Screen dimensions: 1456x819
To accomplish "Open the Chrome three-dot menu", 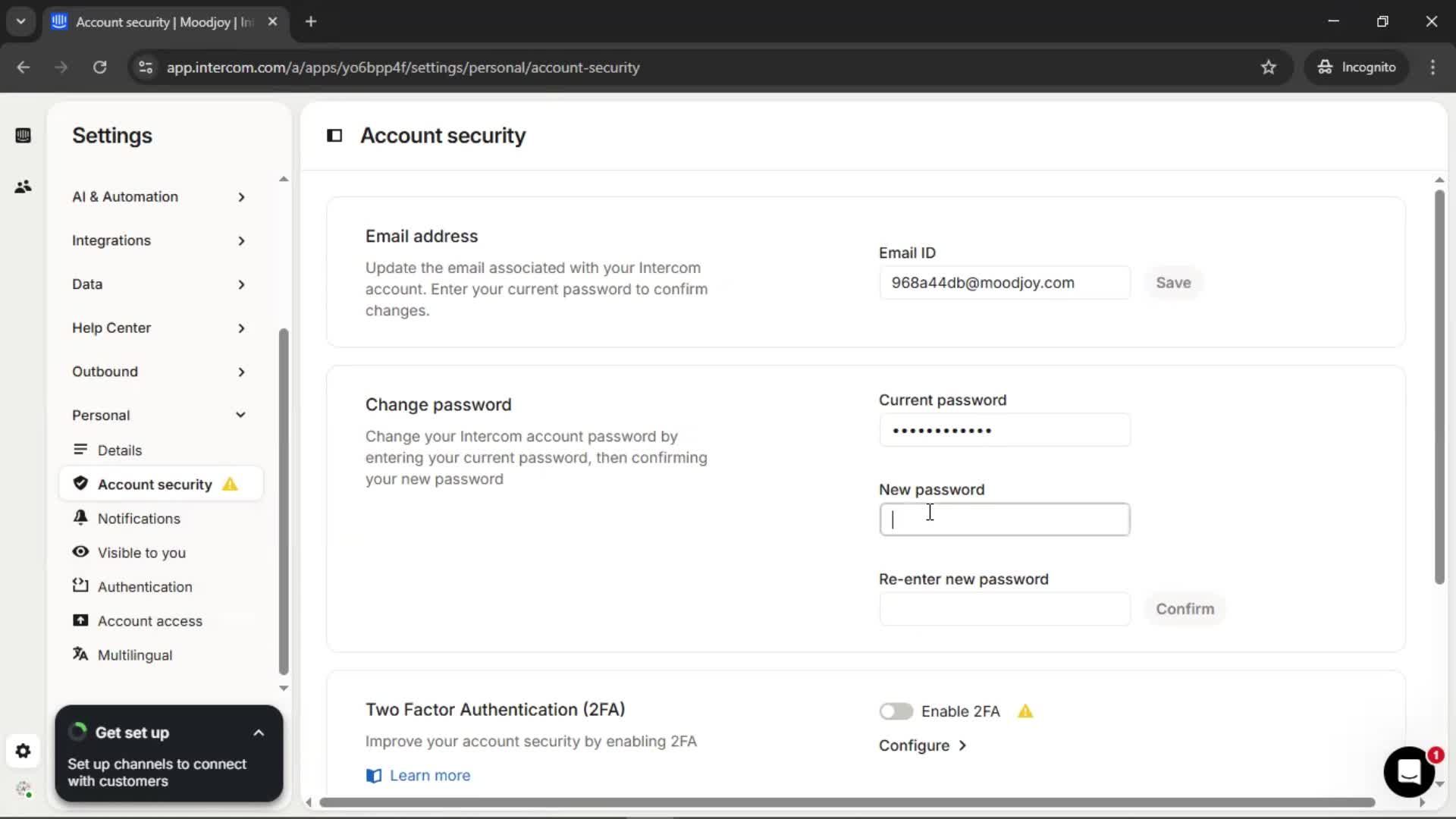I will [1432, 67].
